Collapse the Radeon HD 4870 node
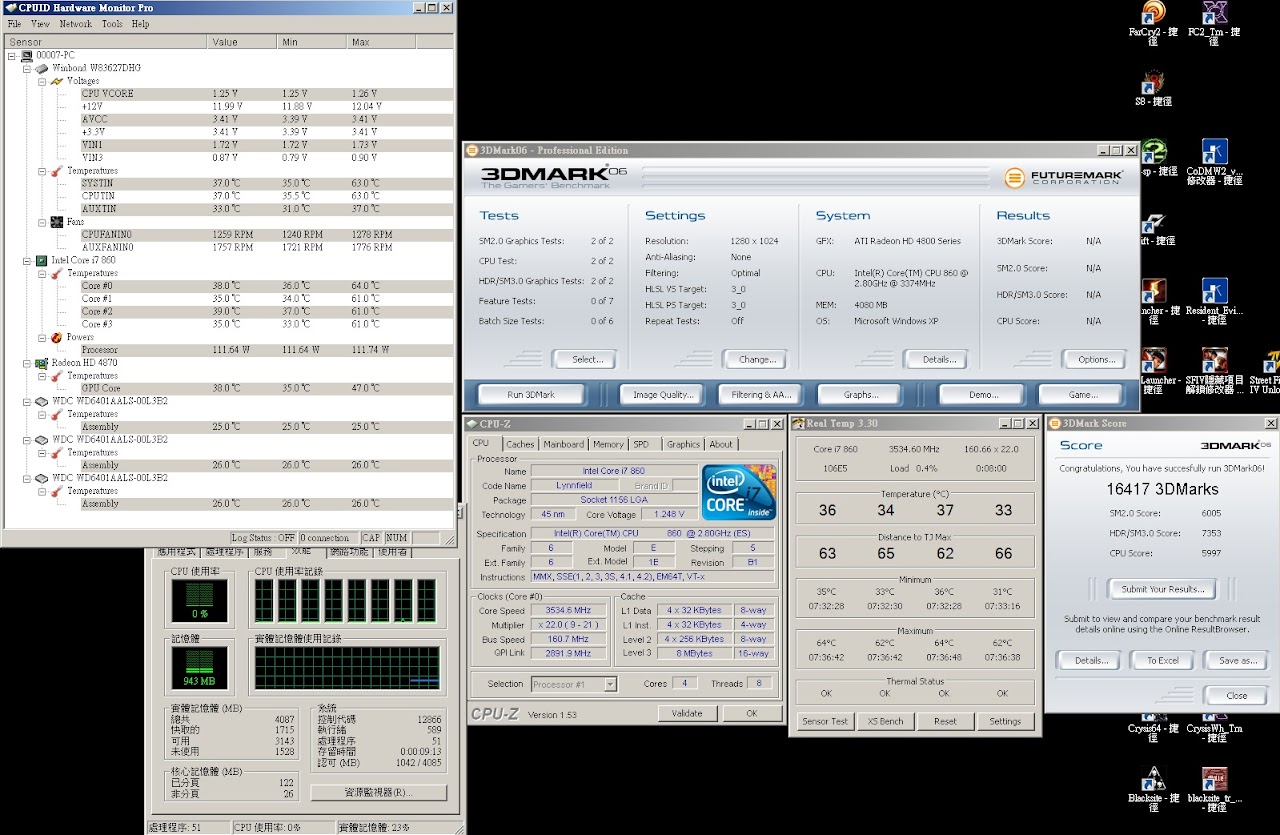 [x=27, y=364]
